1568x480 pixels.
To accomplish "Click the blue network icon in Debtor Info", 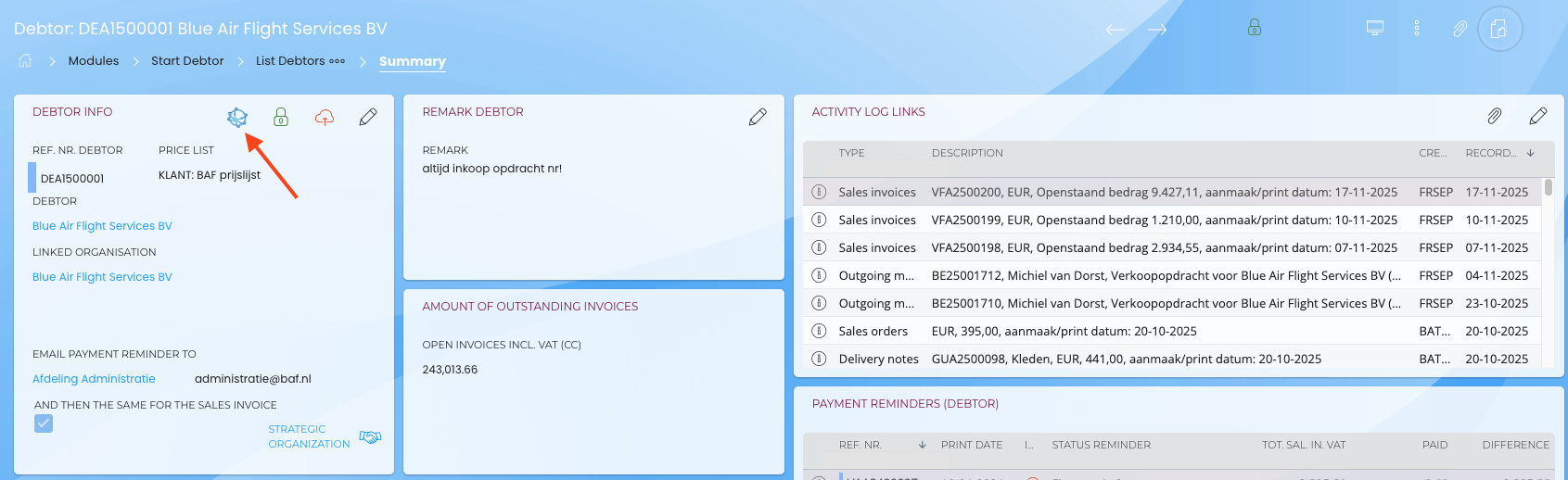I will point(237,117).
